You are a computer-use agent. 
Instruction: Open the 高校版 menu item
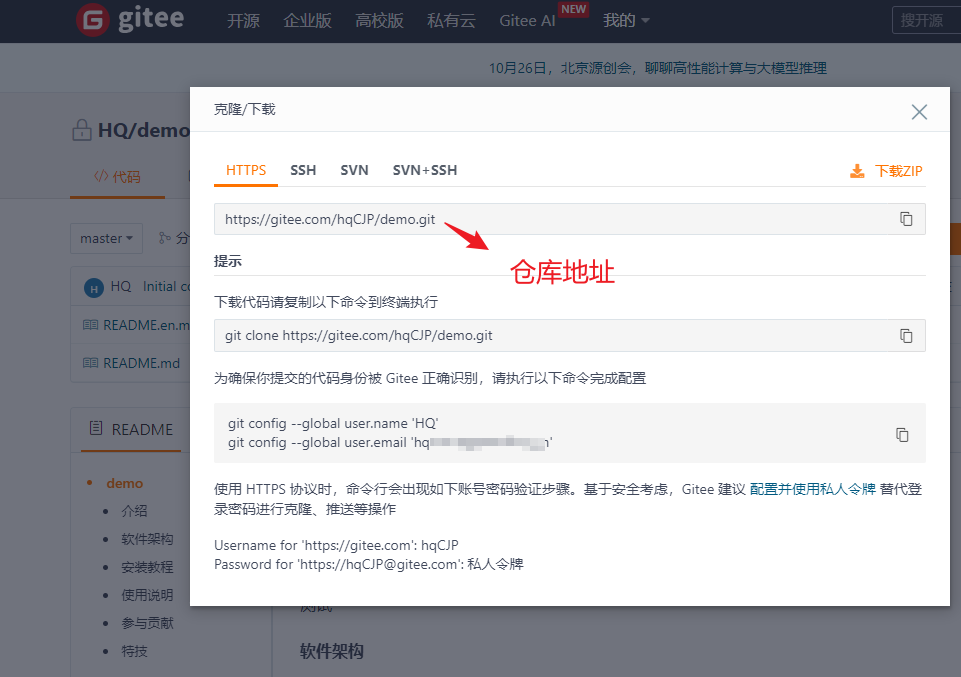click(x=379, y=20)
